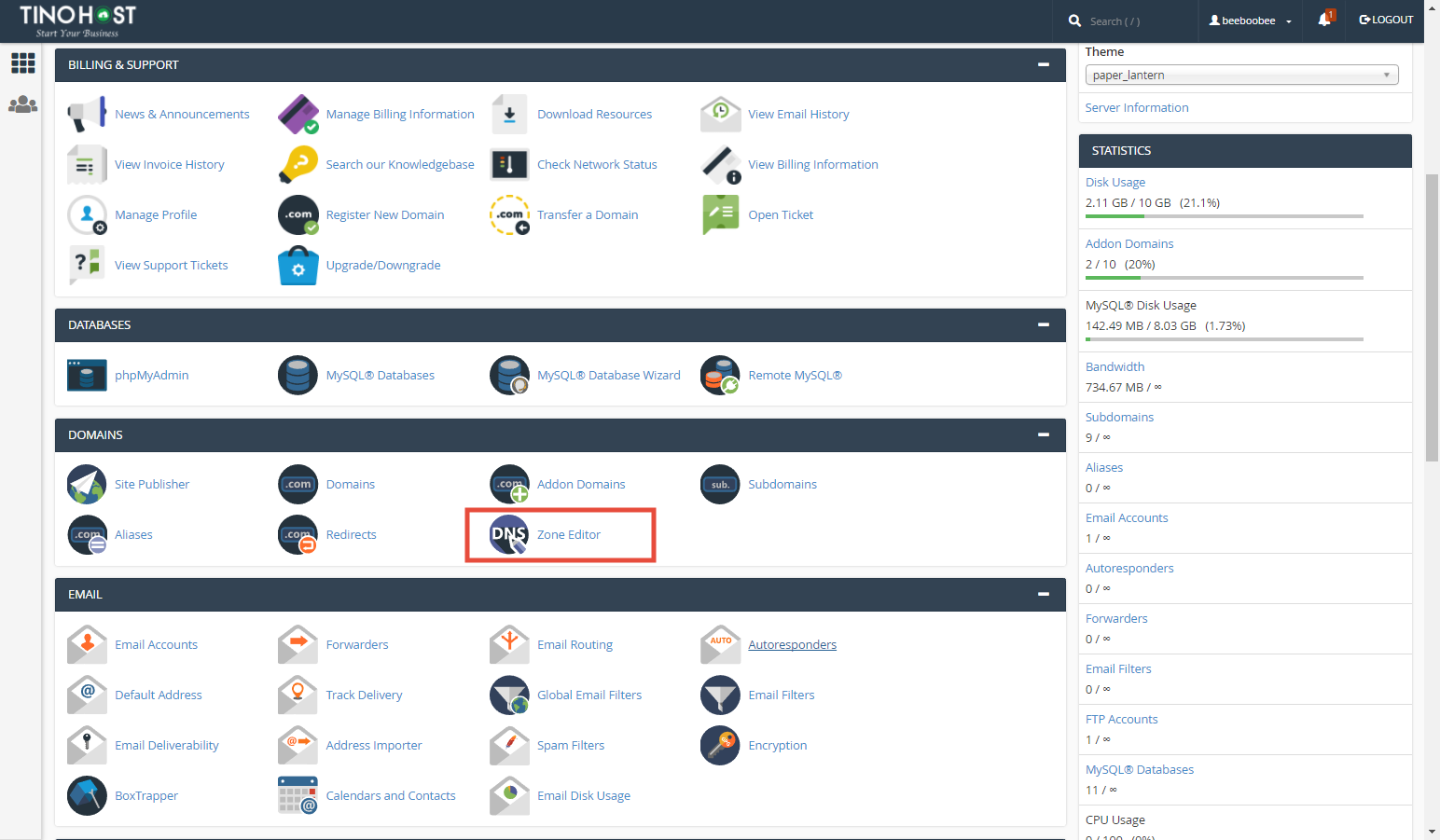The height and width of the screenshot is (840, 1440).
Task: Open the Email Accounts envelope icon
Action: (87, 645)
